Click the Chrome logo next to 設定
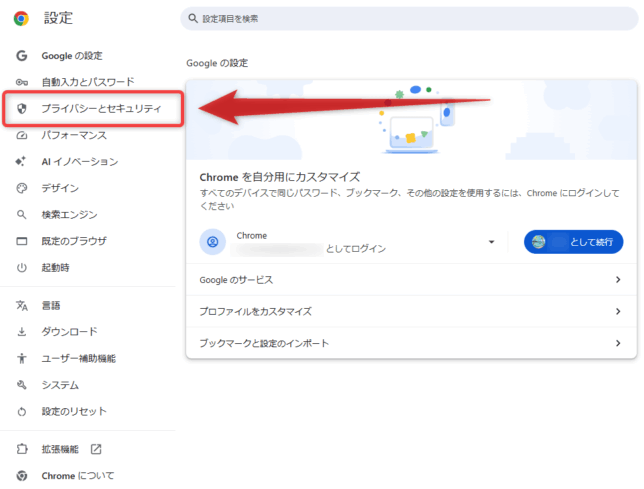The height and width of the screenshot is (489, 644). pyautogui.click(x=21, y=18)
